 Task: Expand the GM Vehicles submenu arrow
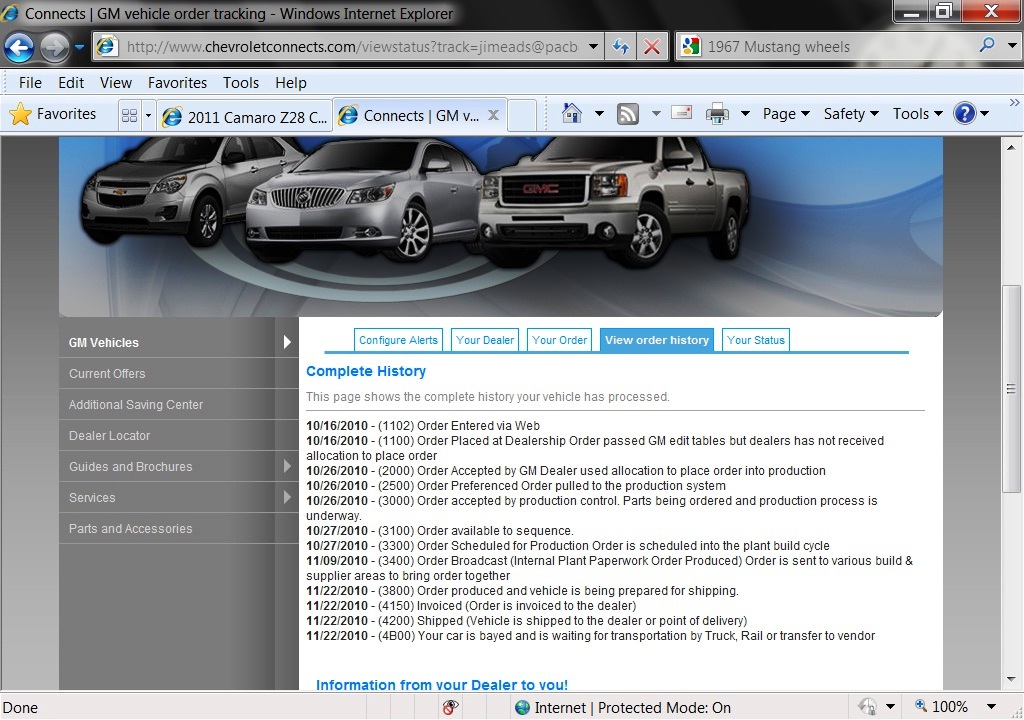pyautogui.click(x=287, y=342)
